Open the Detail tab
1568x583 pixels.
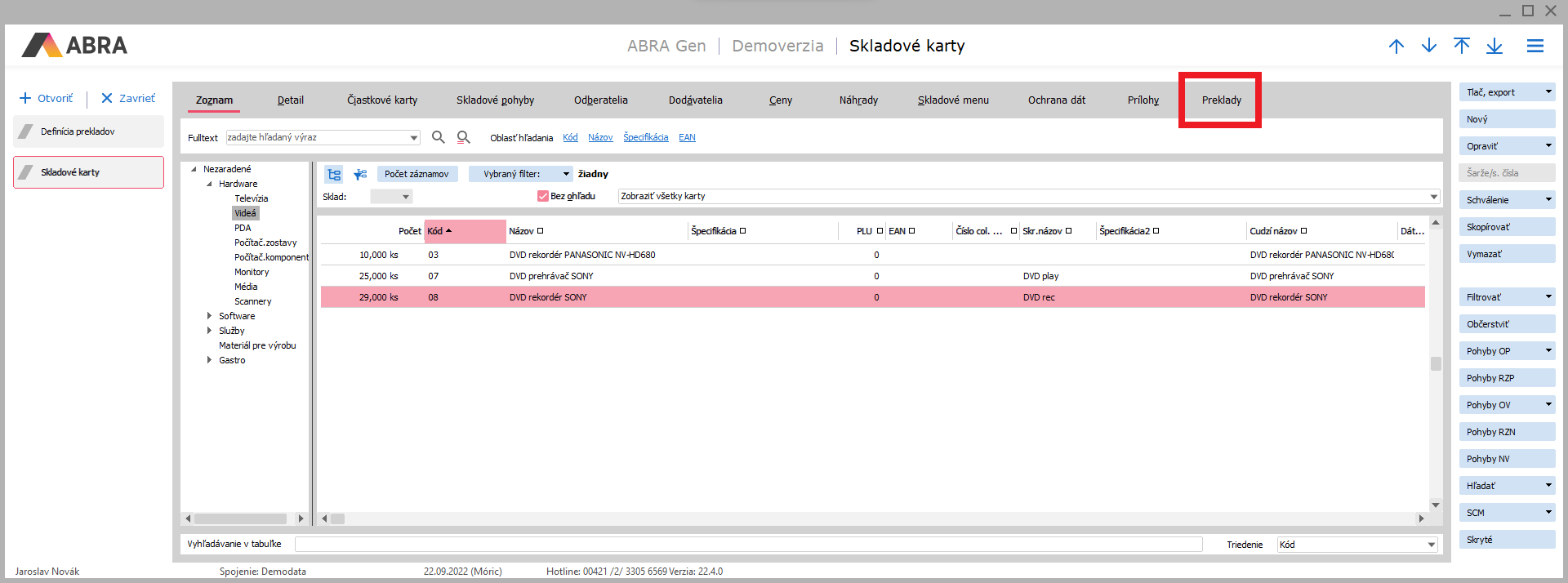click(x=290, y=100)
